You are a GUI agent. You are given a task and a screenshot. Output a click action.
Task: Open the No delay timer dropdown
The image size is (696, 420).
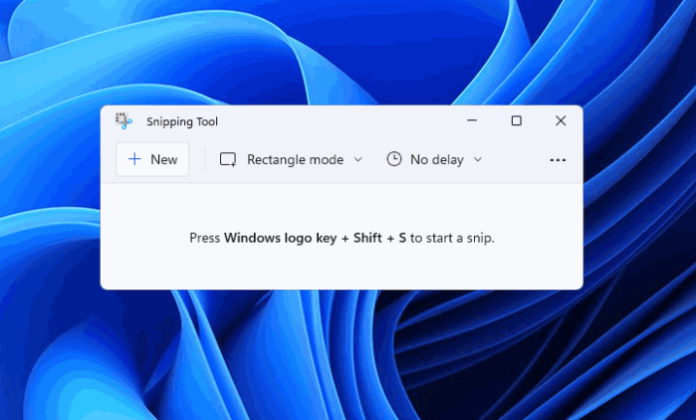(436, 159)
